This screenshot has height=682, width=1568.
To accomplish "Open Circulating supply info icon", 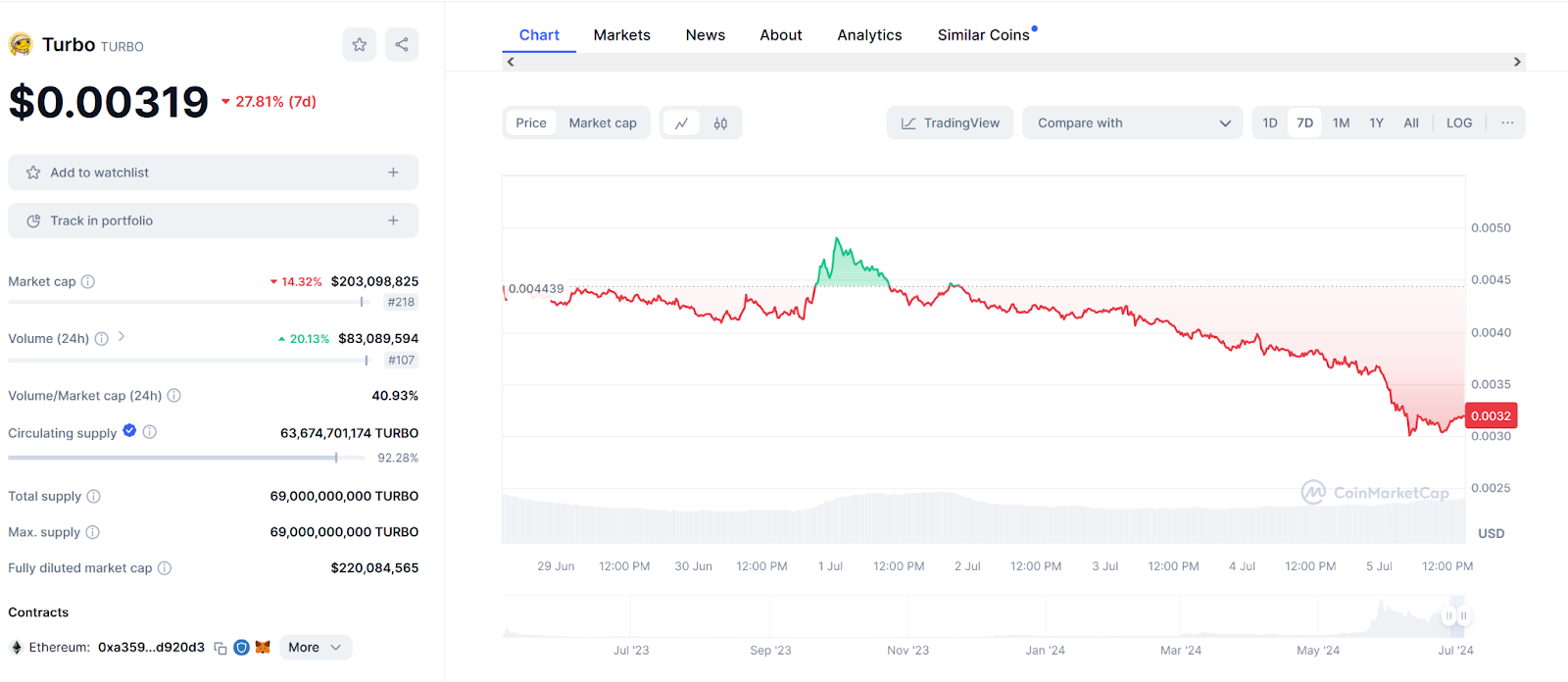I will 150,431.
